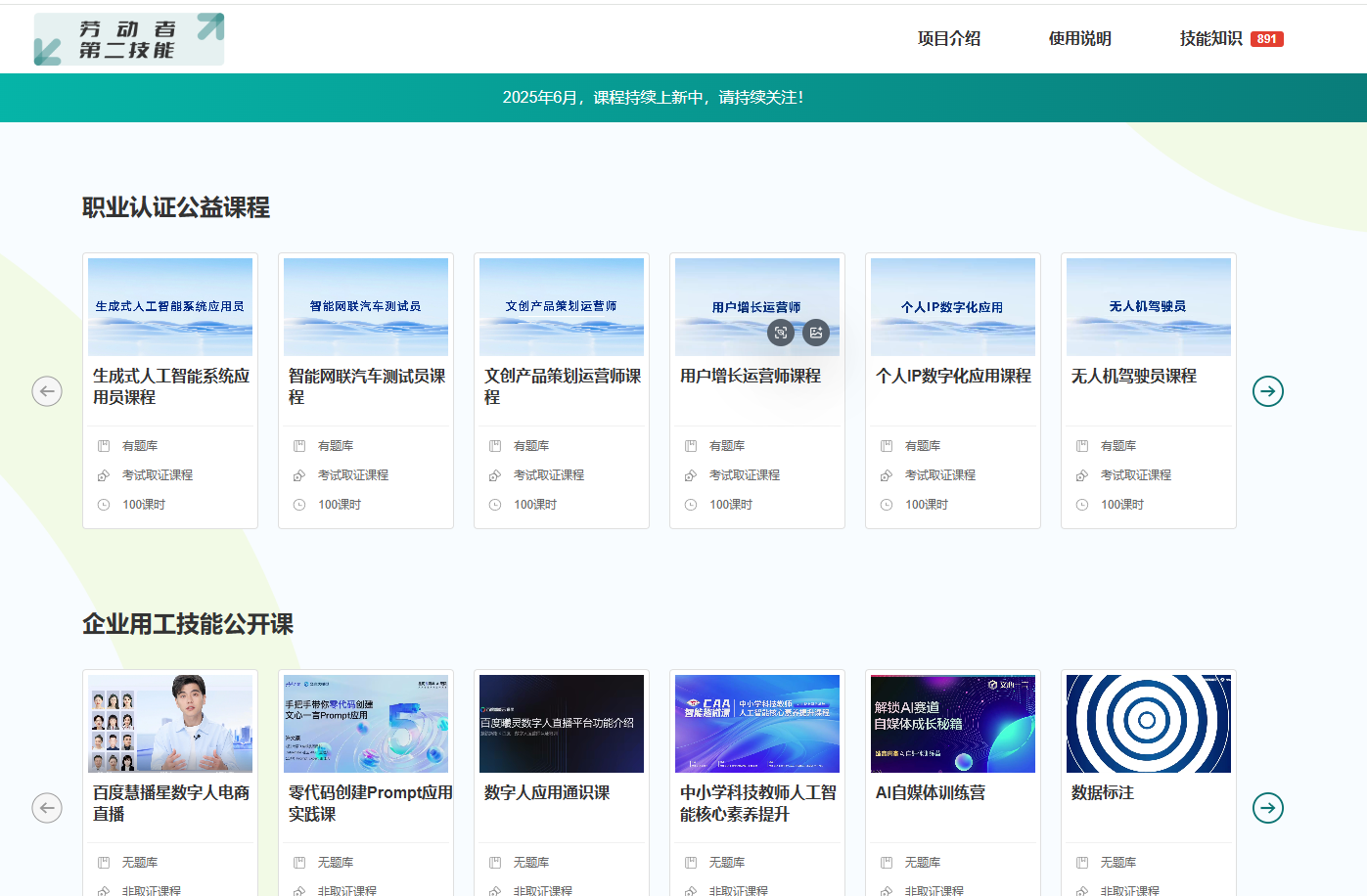Select 智能网联汽车测试员 course thumbnail

(366, 306)
